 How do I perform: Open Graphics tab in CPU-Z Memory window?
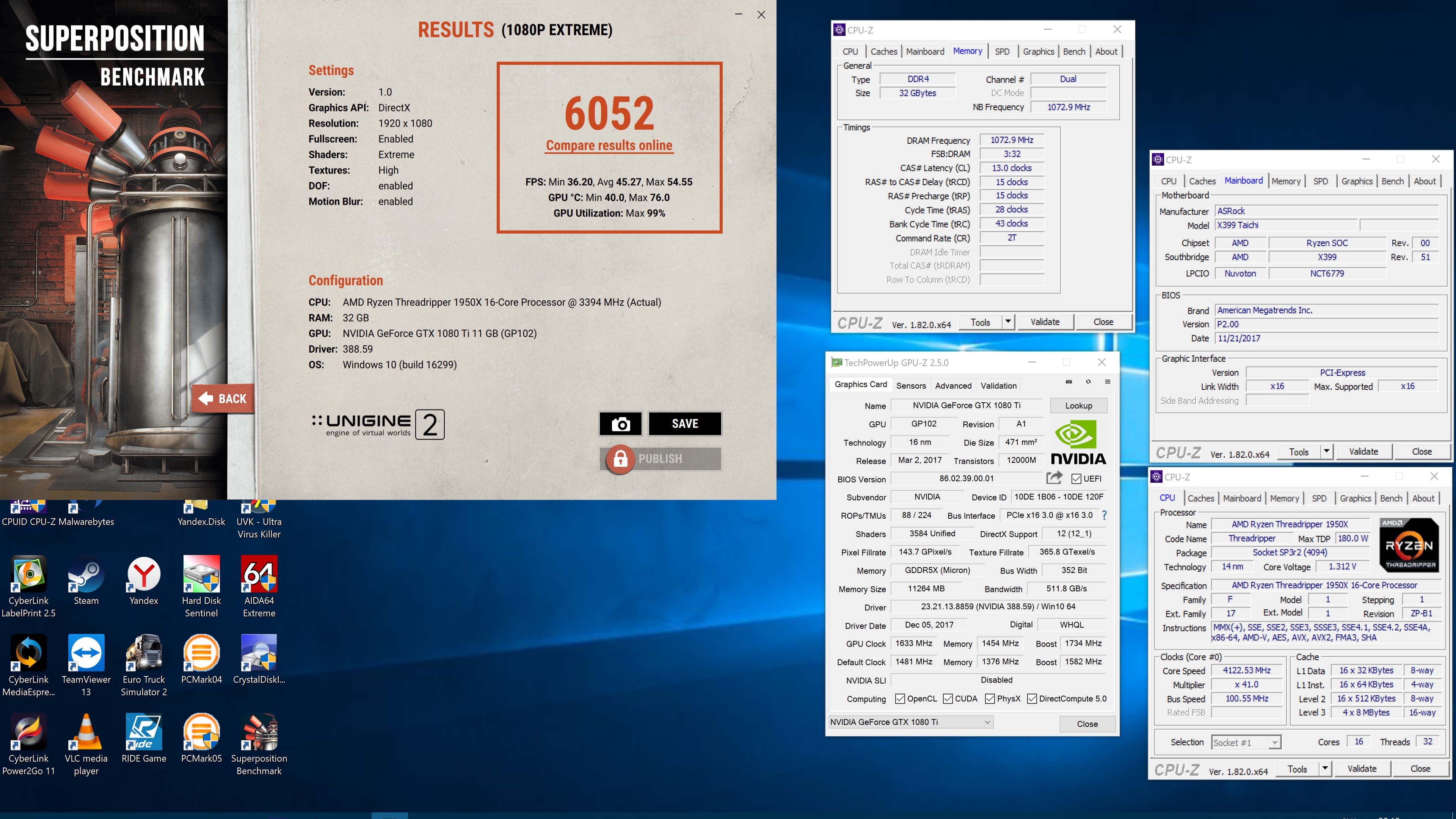tap(1038, 52)
